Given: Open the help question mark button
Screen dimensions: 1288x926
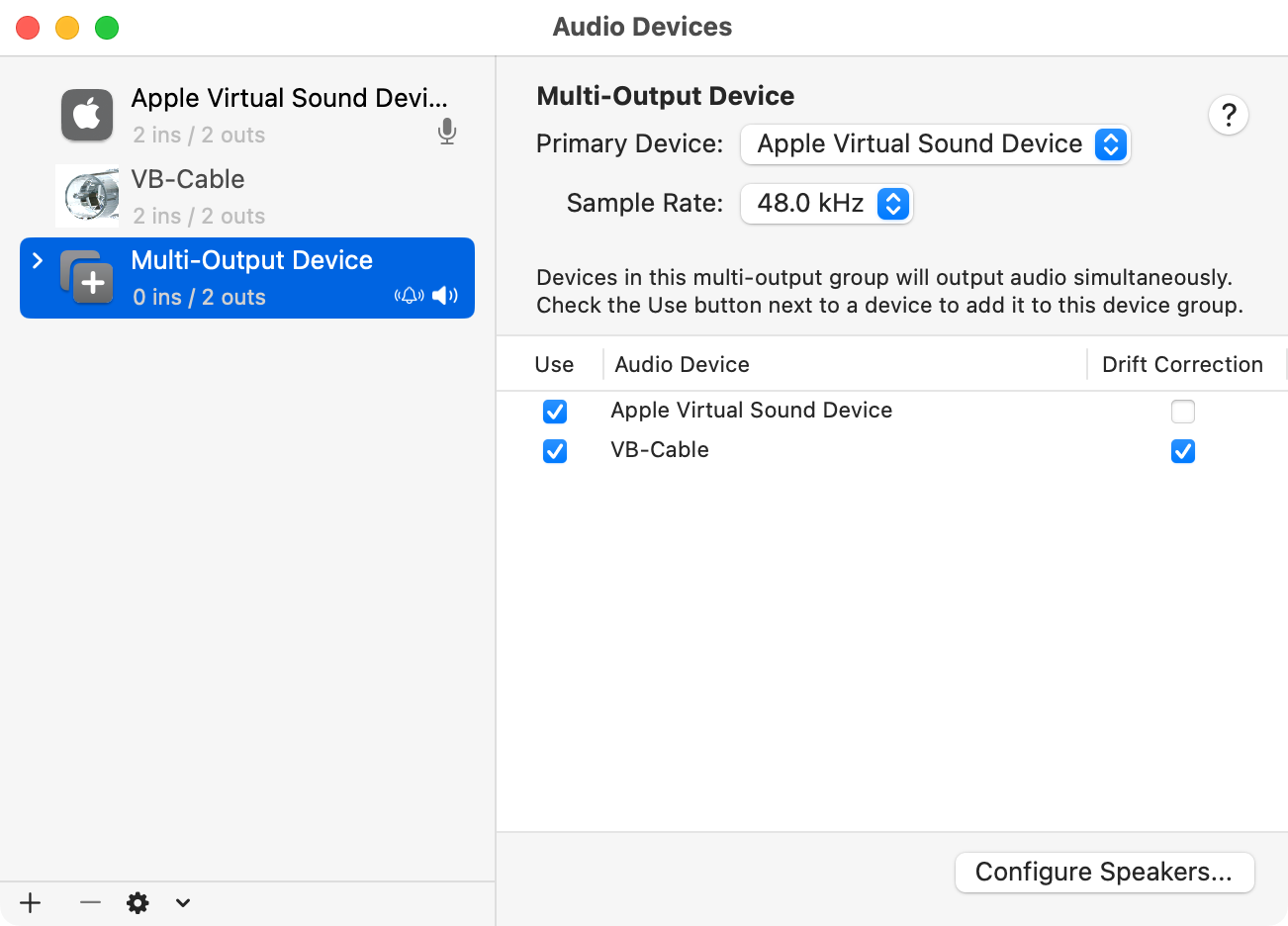Looking at the screenshot, I should (1228, 116).
